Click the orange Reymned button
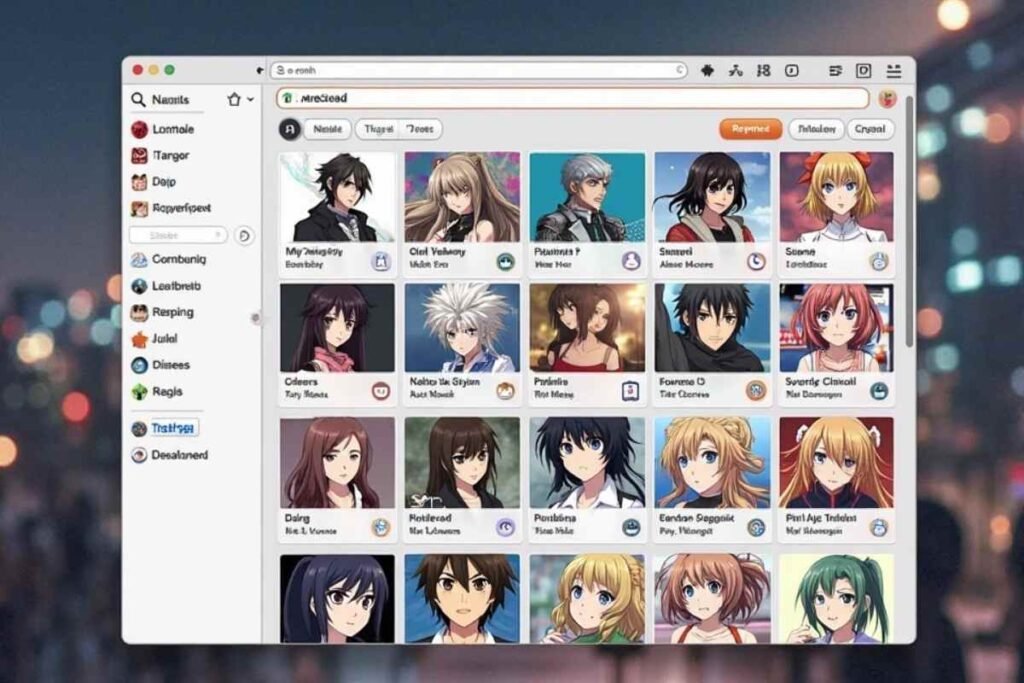 coord(750,129)
